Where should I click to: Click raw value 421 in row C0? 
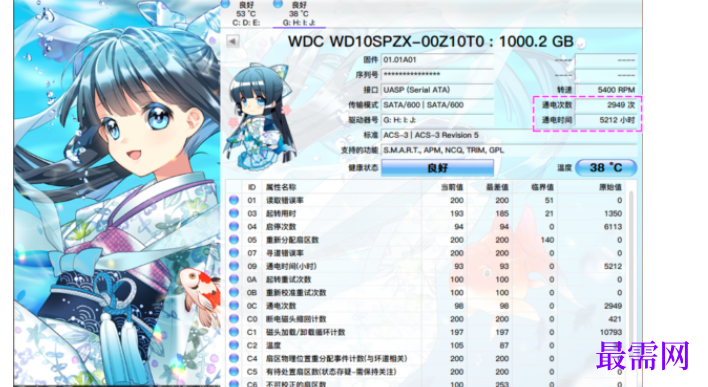[x=615, y=319]
